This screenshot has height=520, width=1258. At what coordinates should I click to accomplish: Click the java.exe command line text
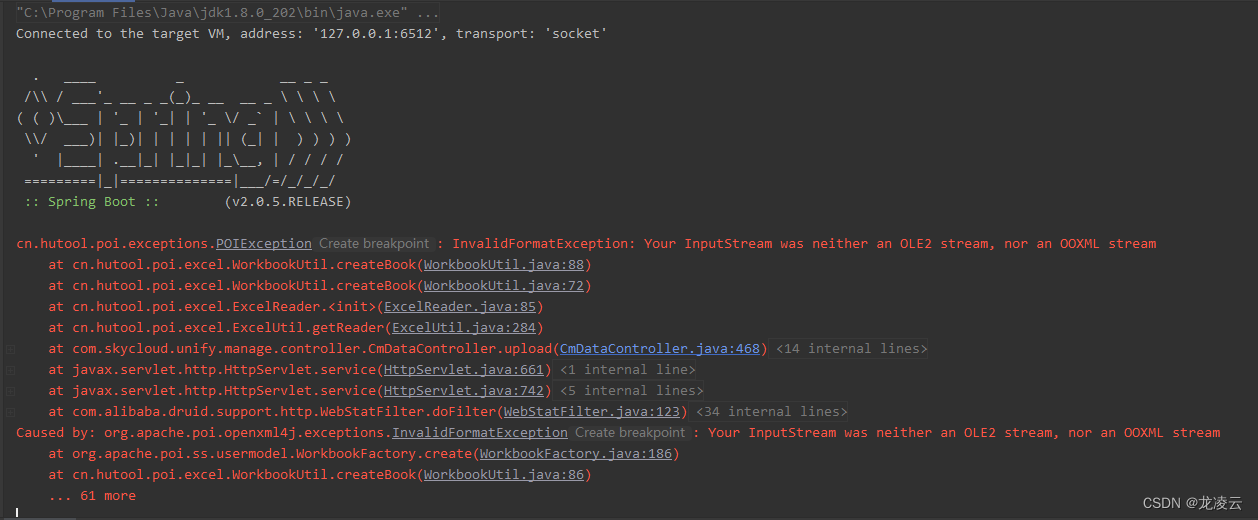click(x=227, y=13)
